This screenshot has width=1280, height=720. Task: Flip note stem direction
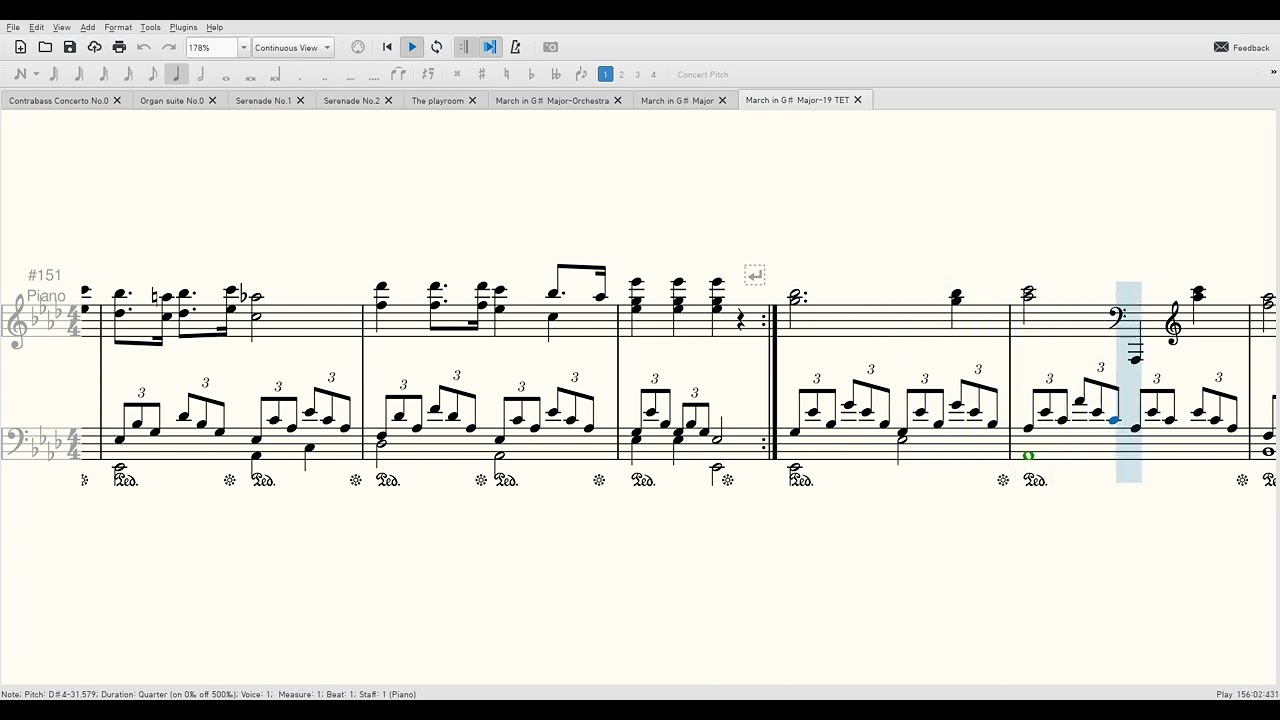pos(581,74)
